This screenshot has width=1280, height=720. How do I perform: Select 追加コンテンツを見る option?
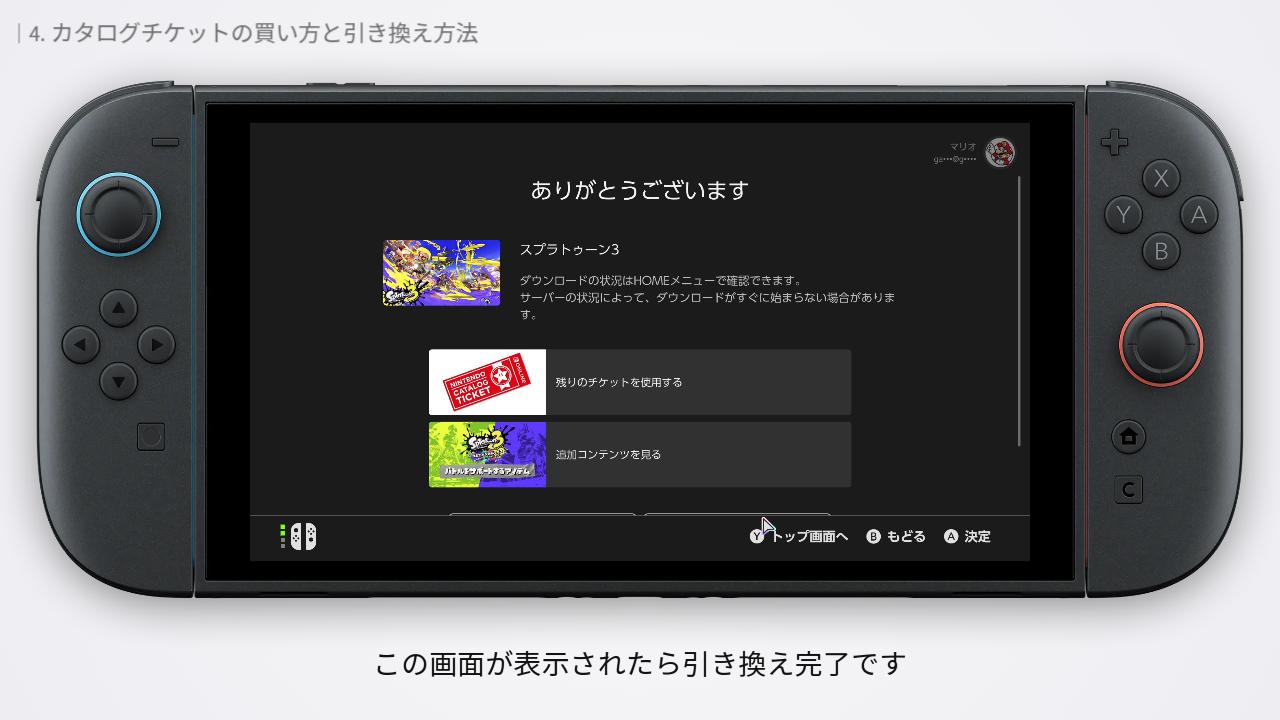click(640, 453)
